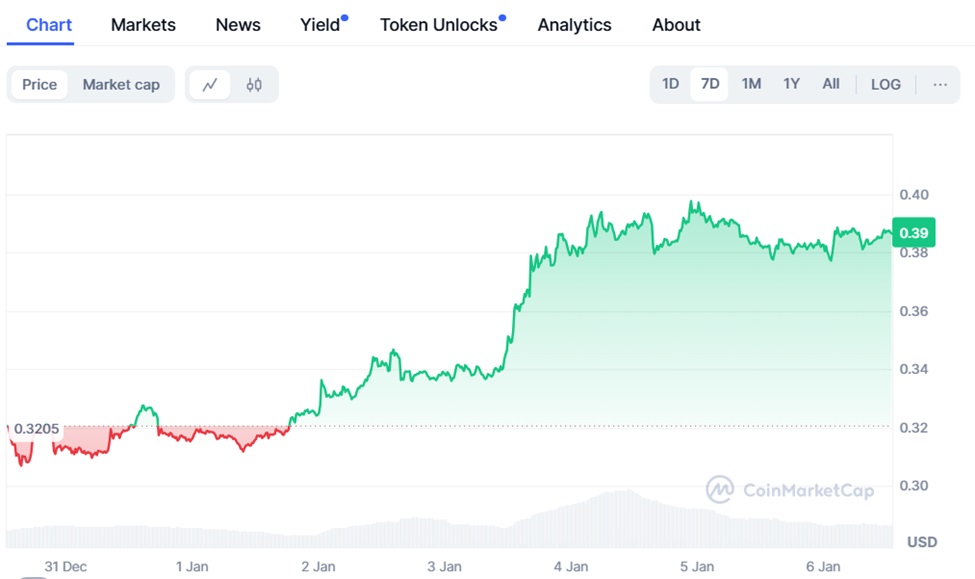Image resolution: width=975 pixels, height=579 pixels.
Task: Open the Token Unlocks tab
Action: [439, 25]
